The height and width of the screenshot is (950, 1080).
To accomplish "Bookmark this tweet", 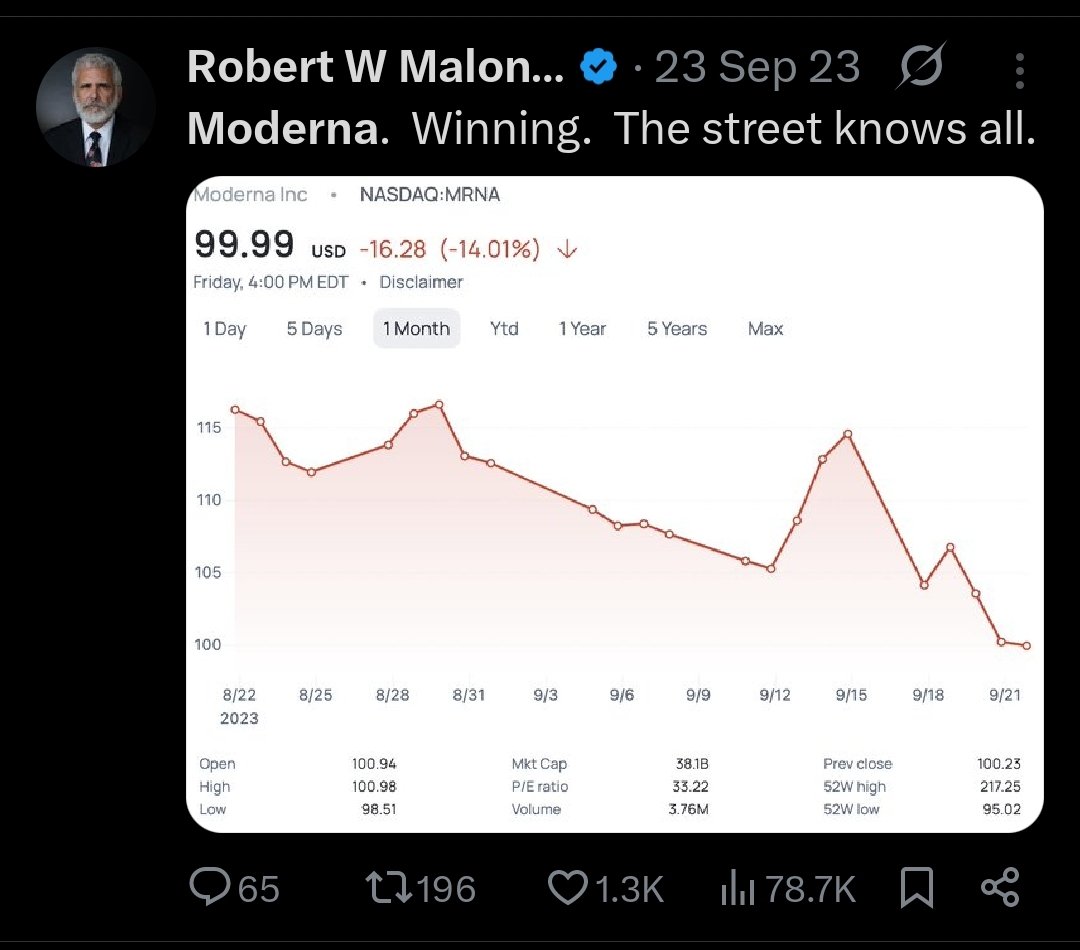I will point(916,887).
